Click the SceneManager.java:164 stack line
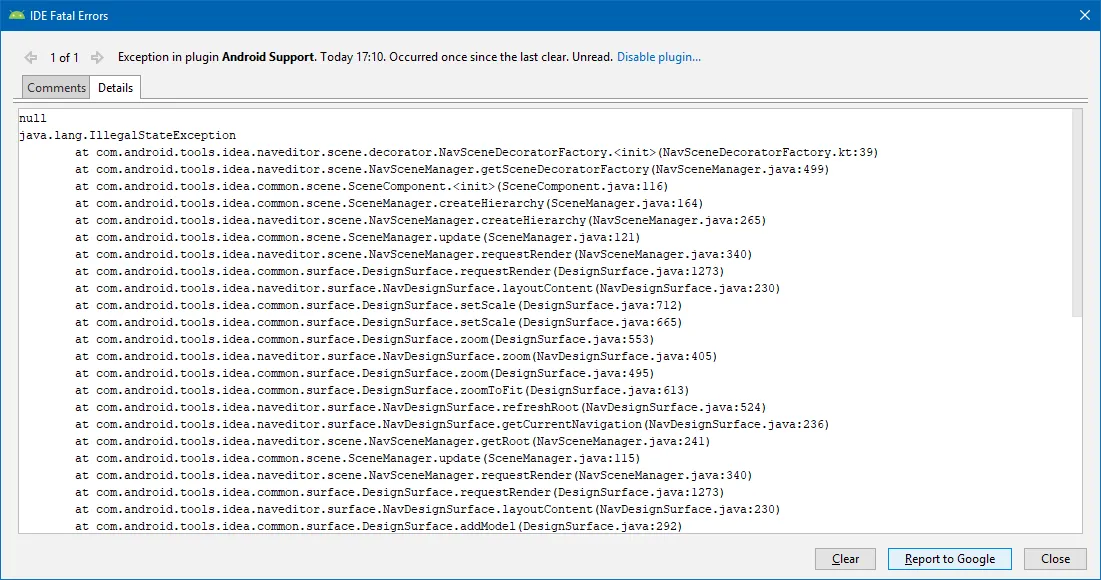 pos(389,203)
